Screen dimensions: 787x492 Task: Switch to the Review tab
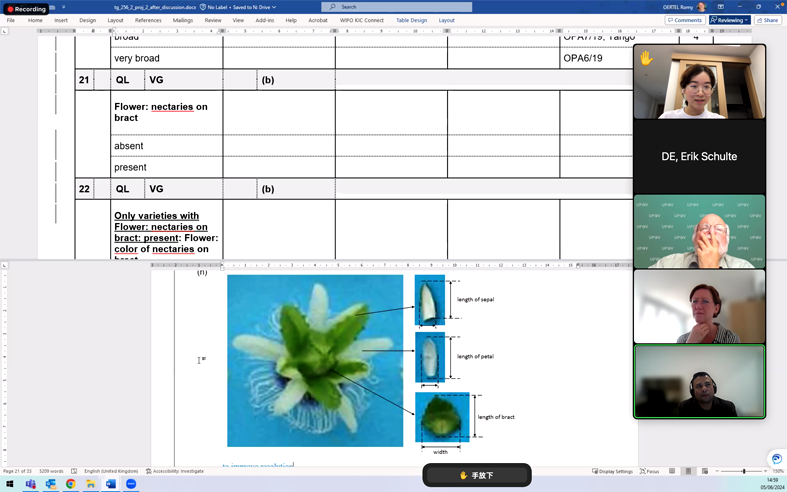[213, 20]
